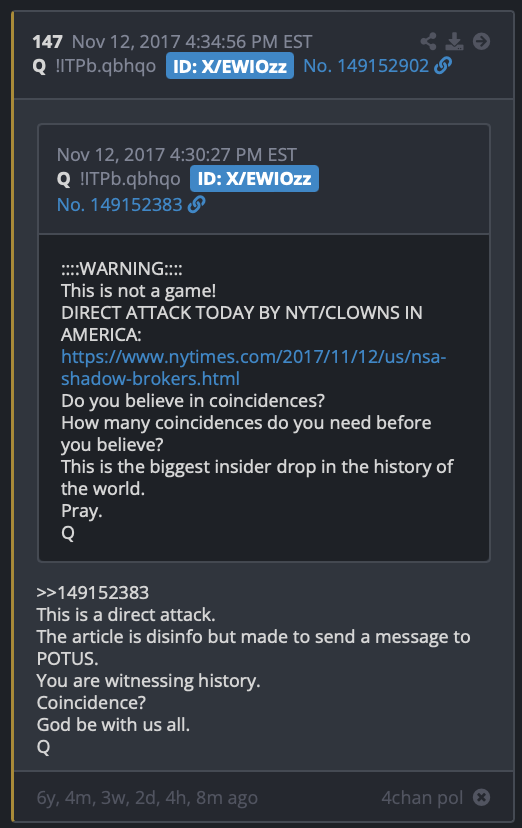Click the ID: X/EWIOzz badge in the main header
Image resolution: width=522 pixels, height=828 pixels.
pyautogui.click(x=230, y=66)
